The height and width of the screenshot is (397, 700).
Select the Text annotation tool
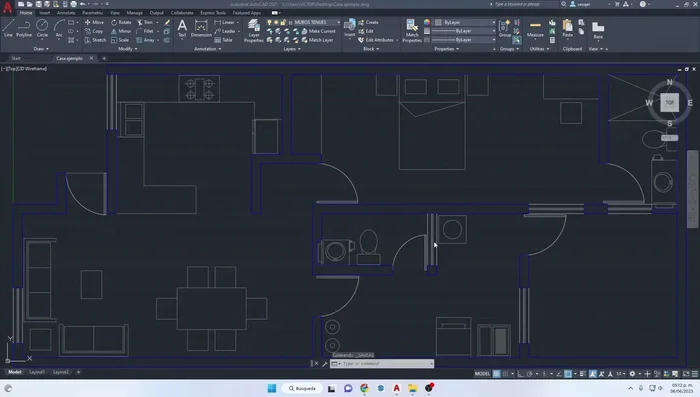[x=182, y=28]
